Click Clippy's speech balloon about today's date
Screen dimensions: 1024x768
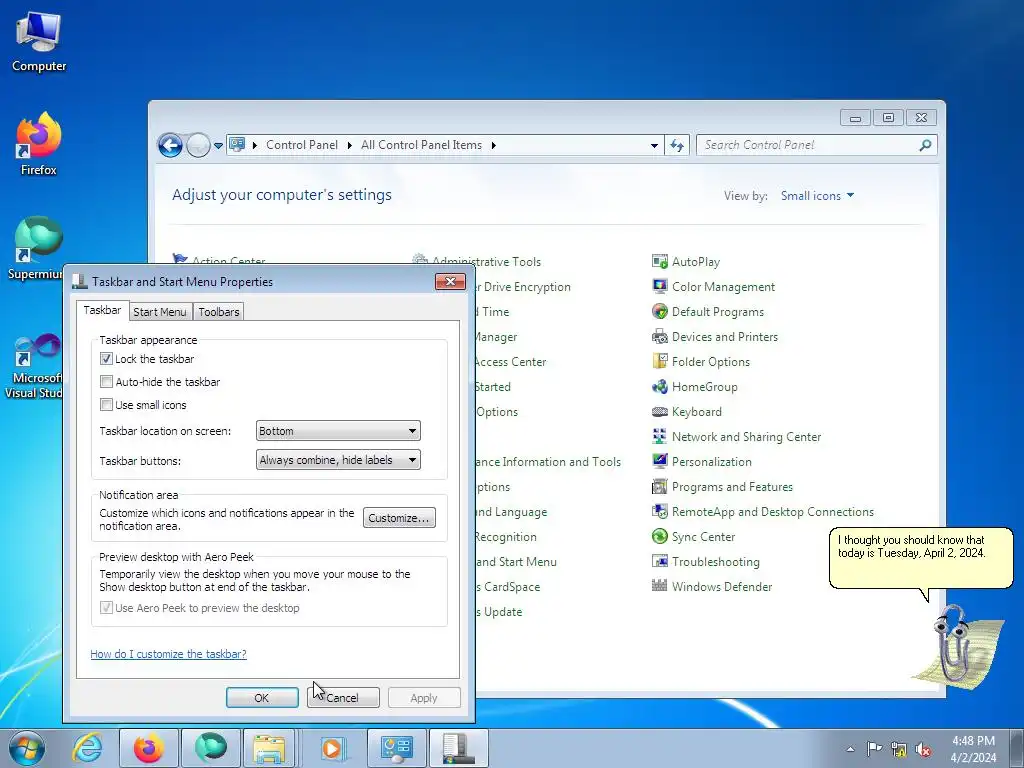pyautogui.click(x=921, y=558)
